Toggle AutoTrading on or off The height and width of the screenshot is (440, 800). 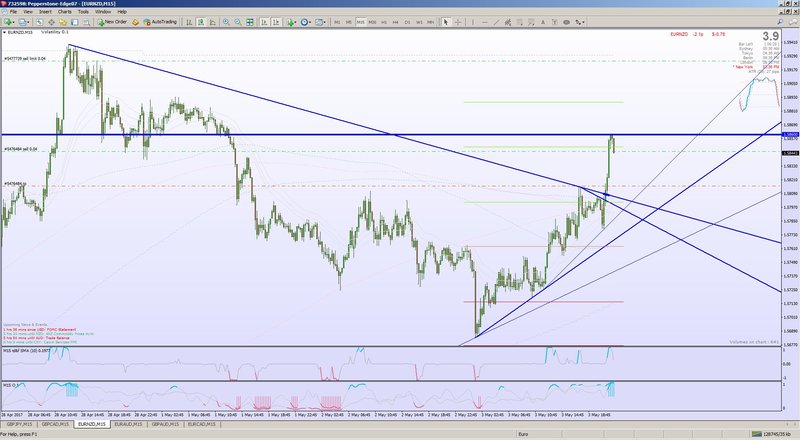pyautogui.click(x=160, y=22)
